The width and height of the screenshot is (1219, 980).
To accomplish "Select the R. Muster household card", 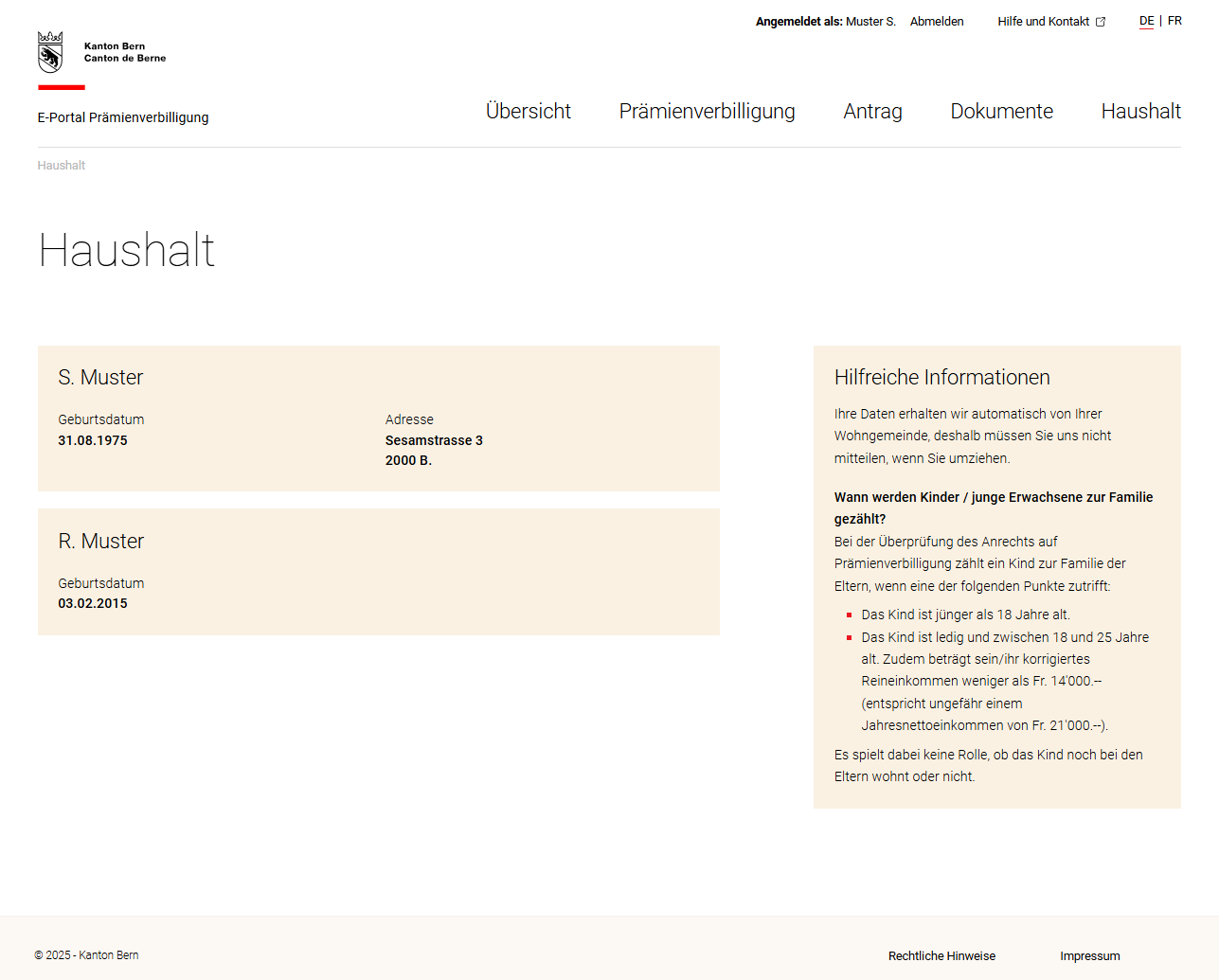I will click(x=378, y=572).
